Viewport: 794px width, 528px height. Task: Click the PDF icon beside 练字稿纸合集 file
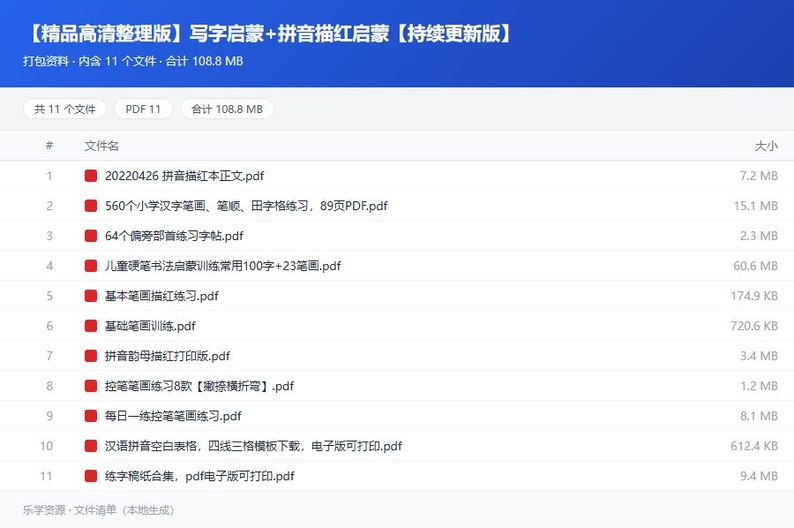[91, 476]
